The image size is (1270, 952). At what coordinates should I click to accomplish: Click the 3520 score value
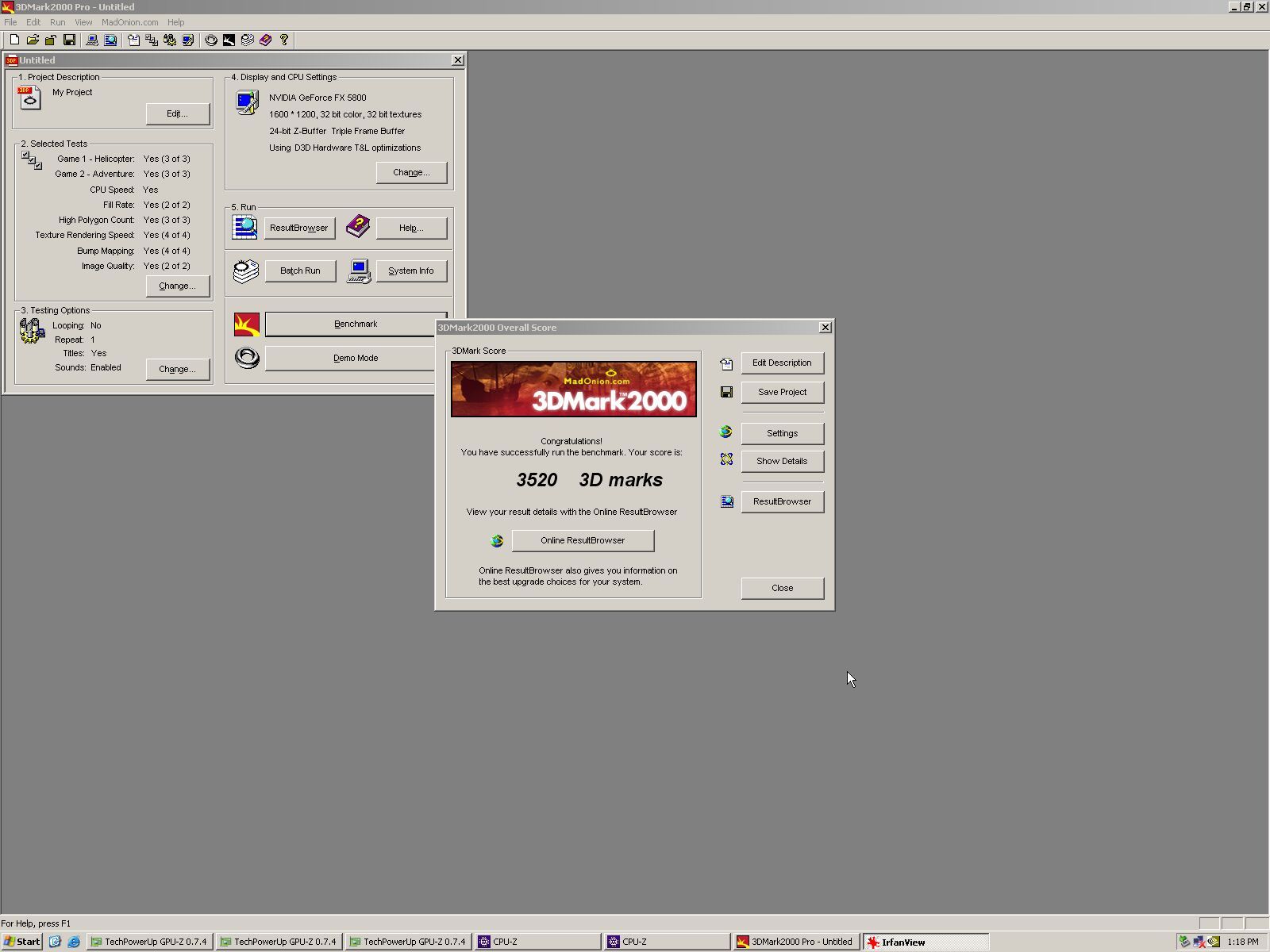click(537, 480)
